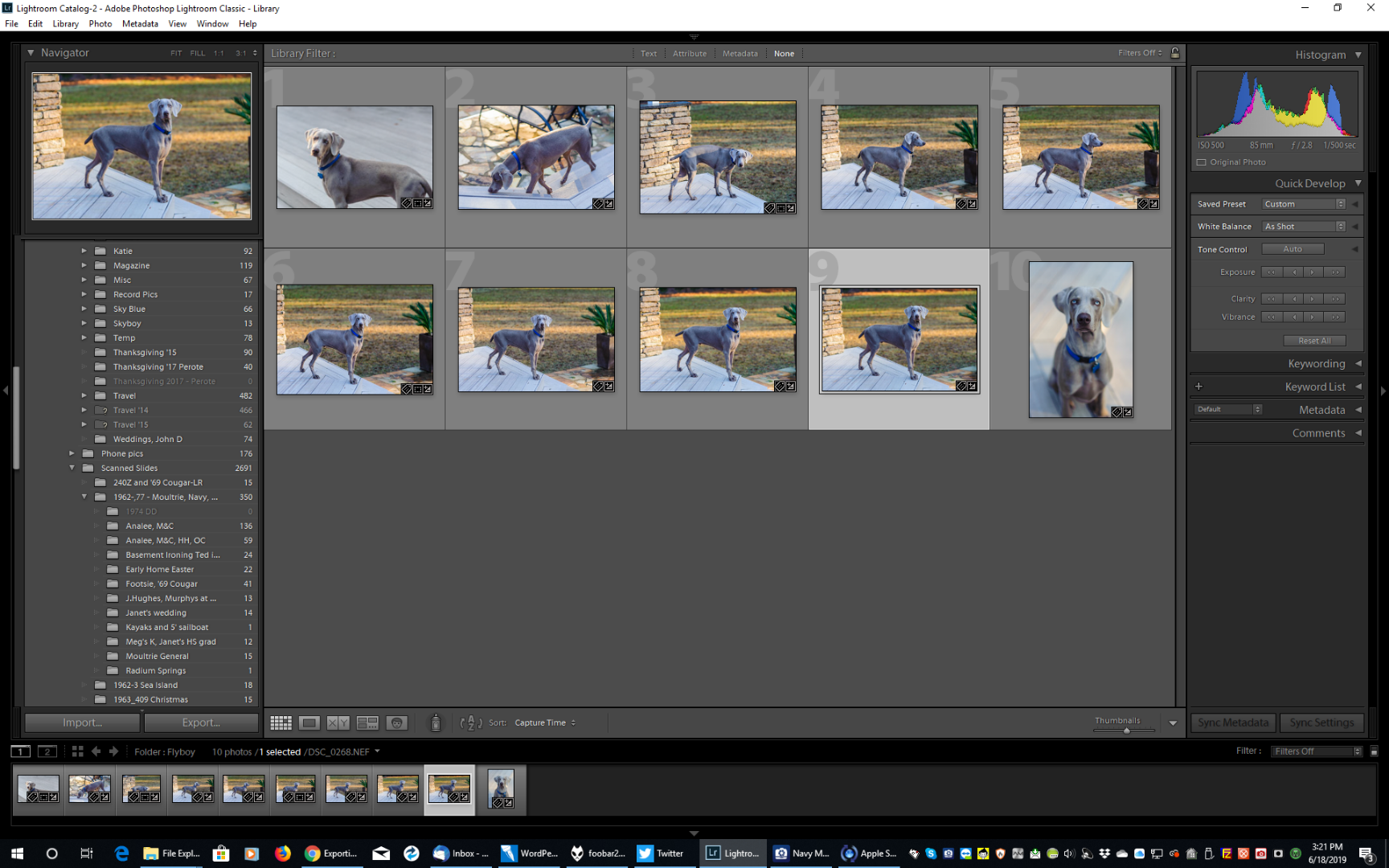This screenshot has height=868, width=1389.
Task: Click the Auto tone button
Action: [x=1293, y=249]
